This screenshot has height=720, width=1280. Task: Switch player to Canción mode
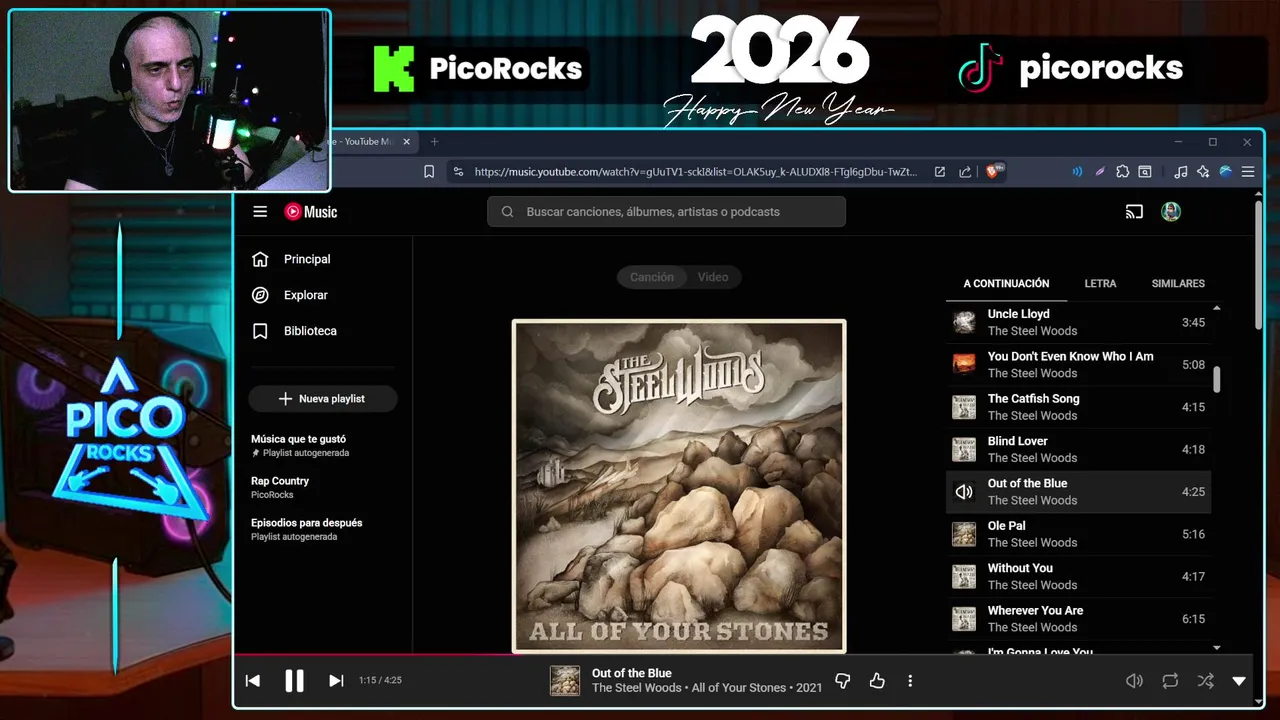pyautogui.click(x=652, y=277)
